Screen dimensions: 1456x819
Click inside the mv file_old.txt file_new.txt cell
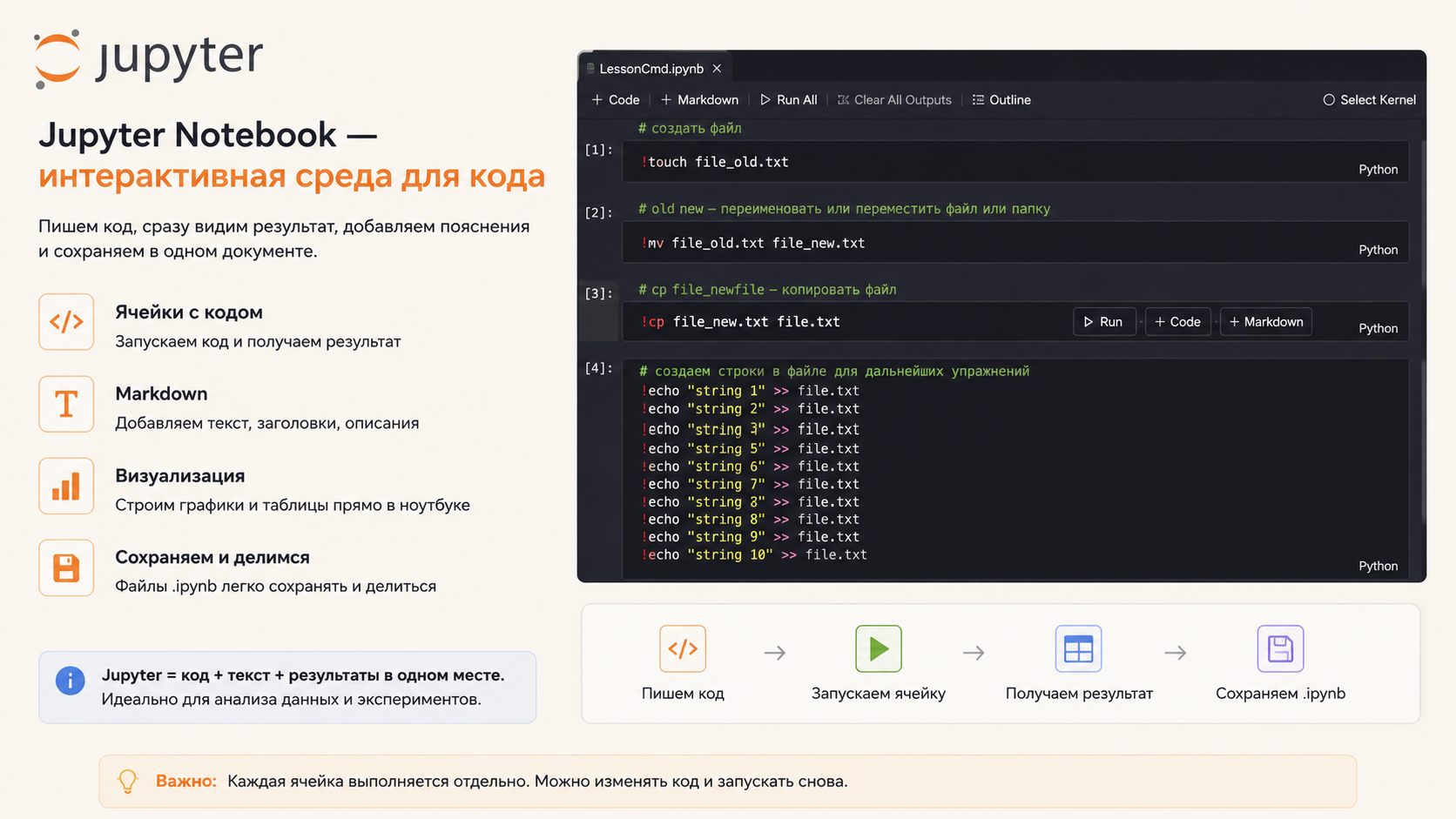1015,243
